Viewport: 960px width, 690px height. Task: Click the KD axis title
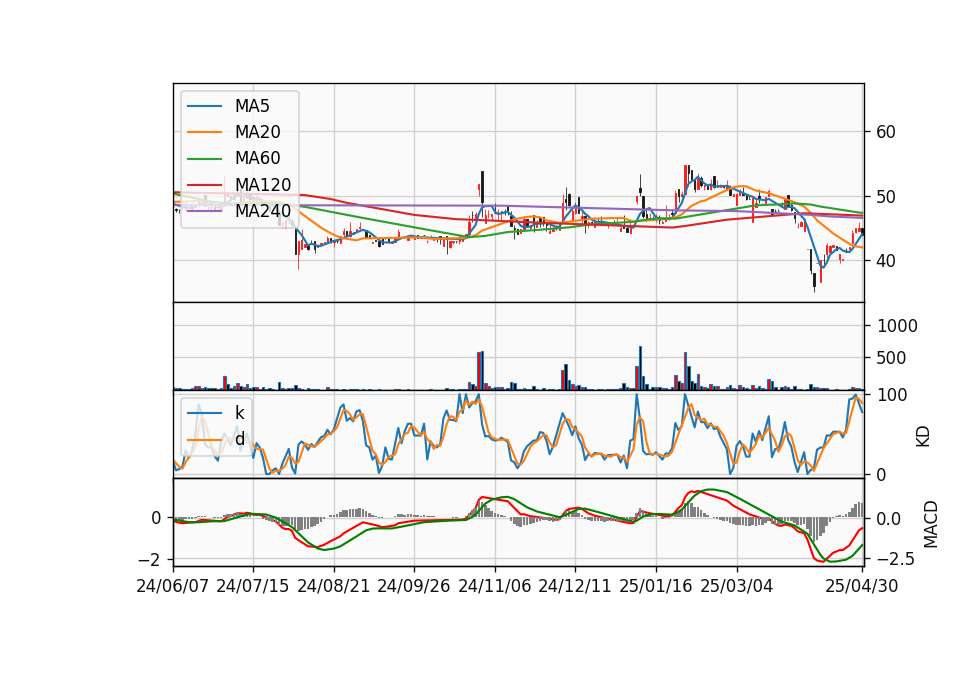pyautogui.click(x=923, y=437)
